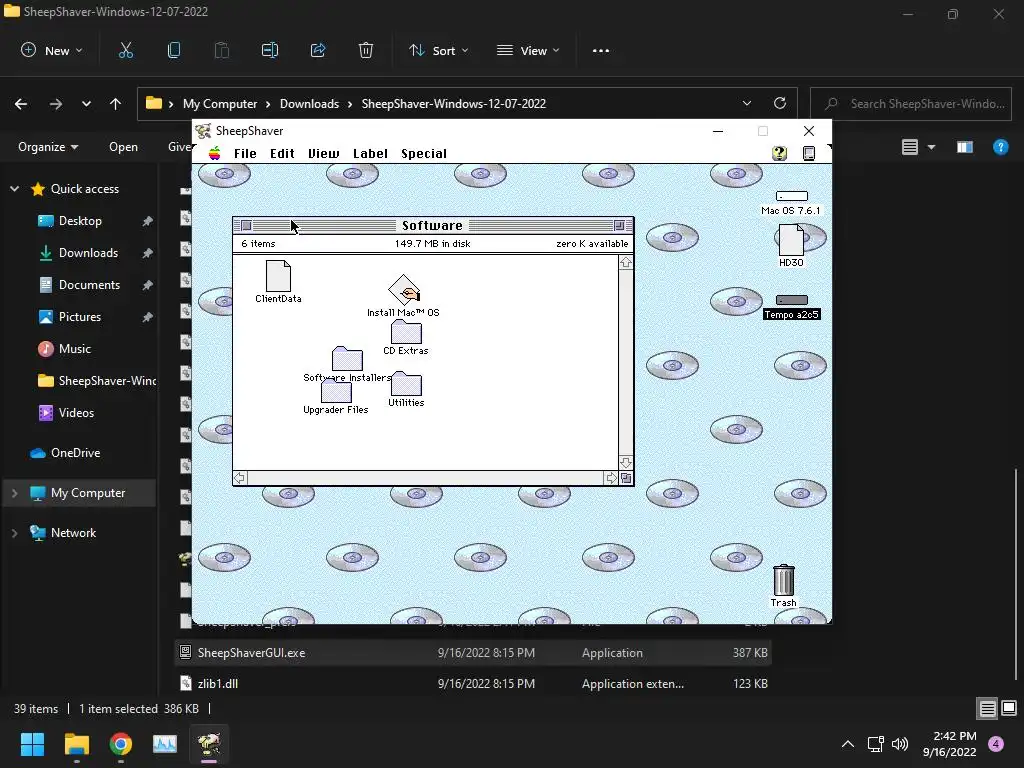Select the Tempo a2c5 disk icon
The height and width of the screenshot is (768, 1024).
click(792, 300)
